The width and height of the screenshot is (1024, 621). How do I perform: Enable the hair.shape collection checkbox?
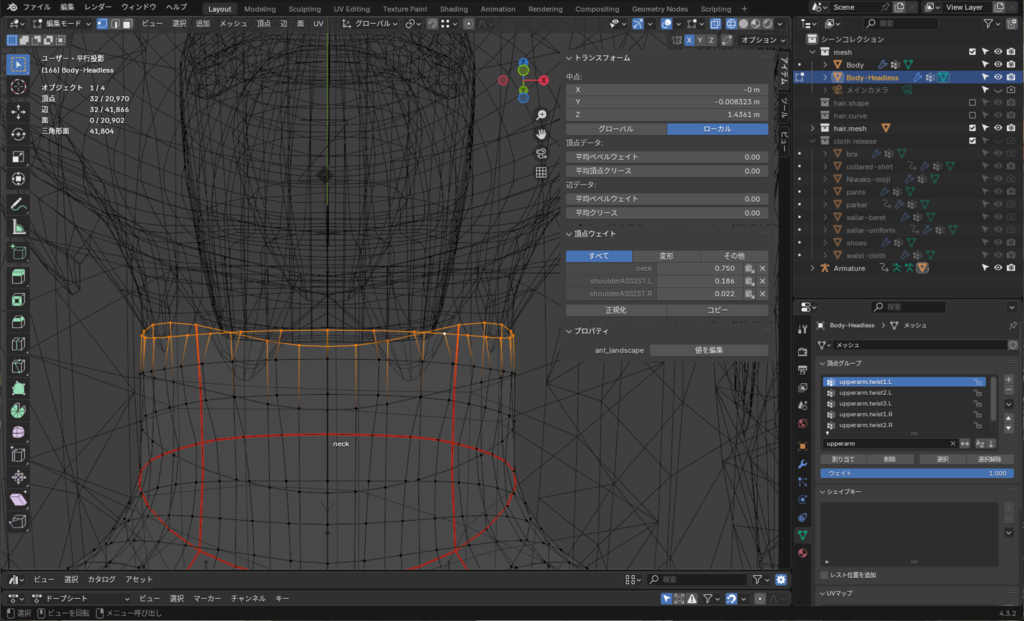click(x=972, y=103)
